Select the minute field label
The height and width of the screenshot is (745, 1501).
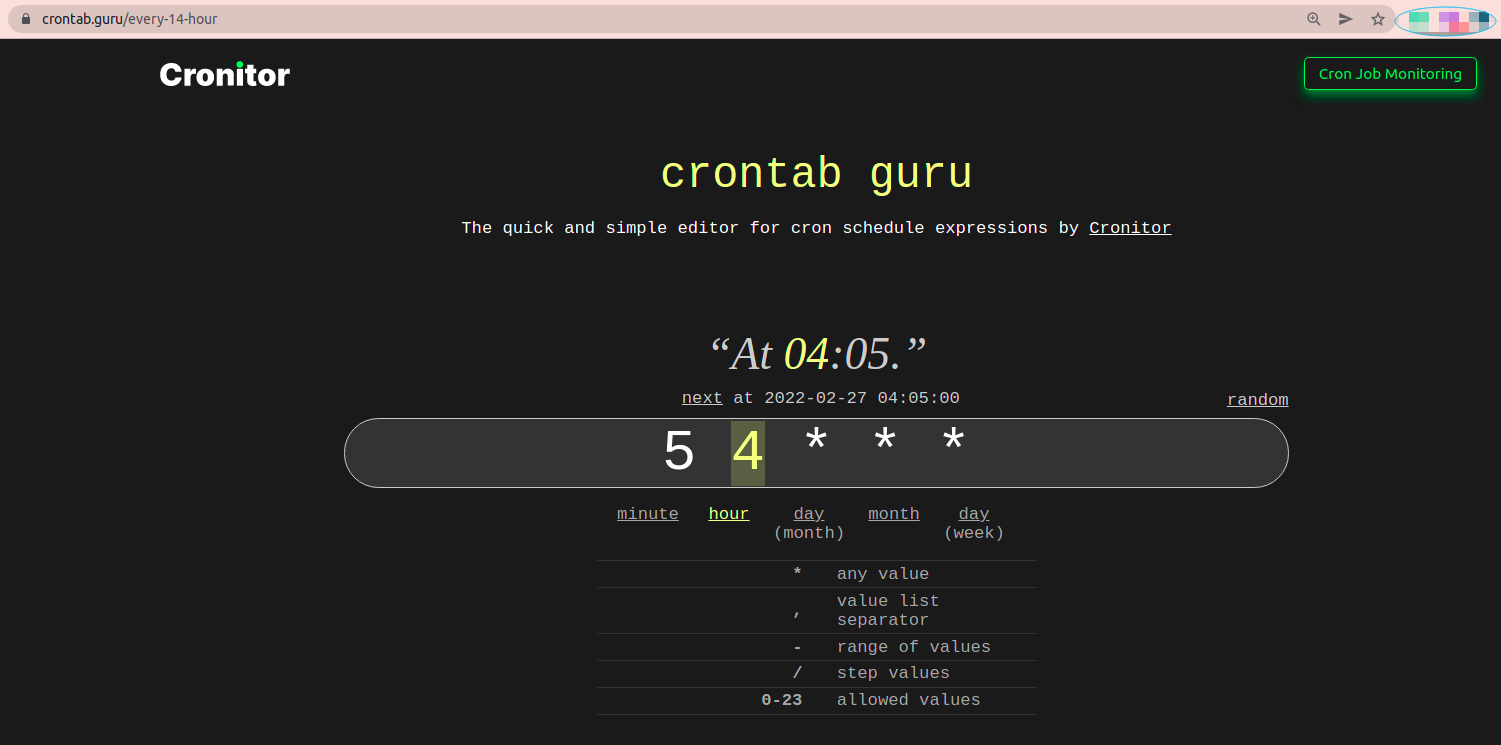[x=648, y=514]
